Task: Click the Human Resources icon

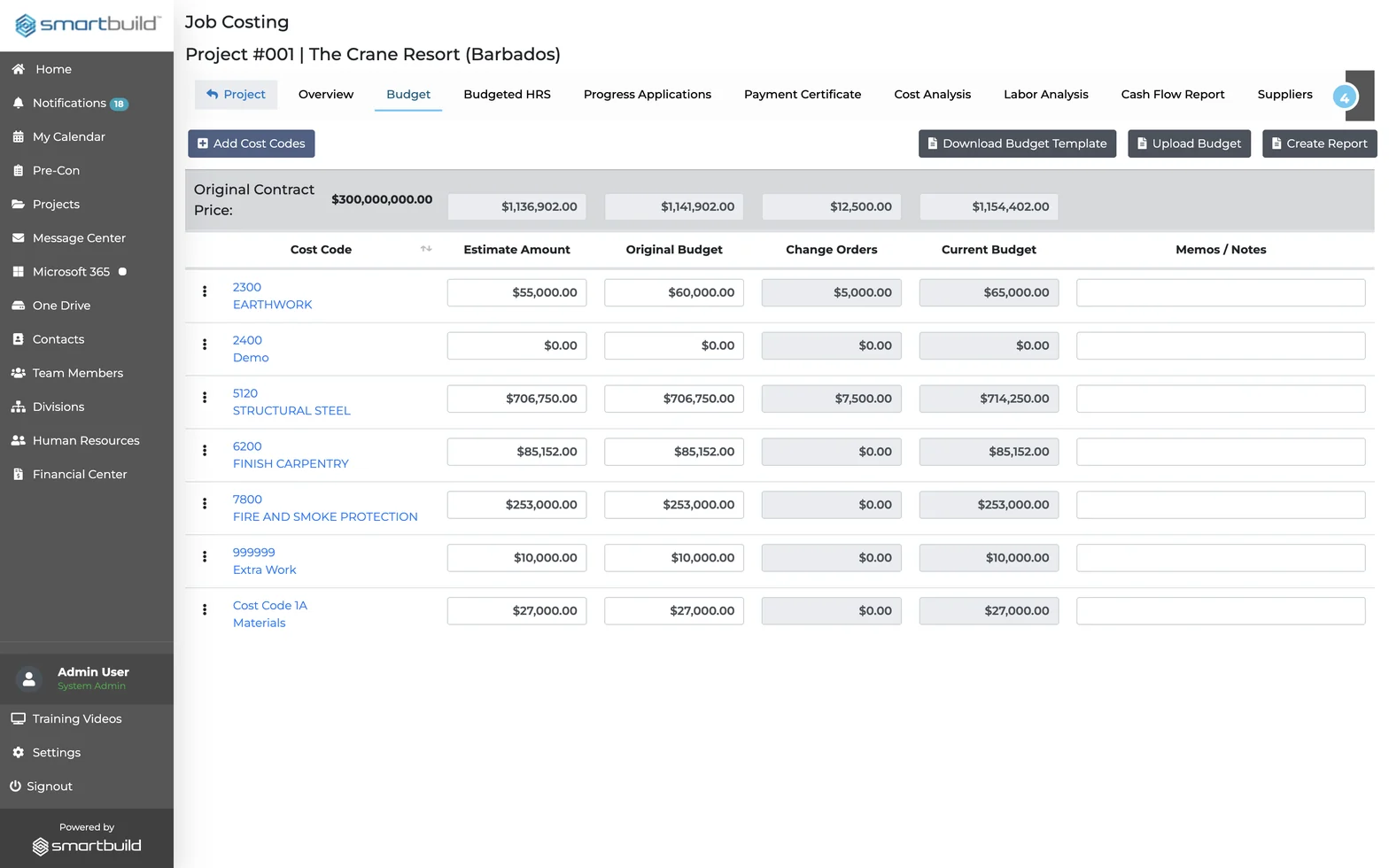Action: click(18, 440)
